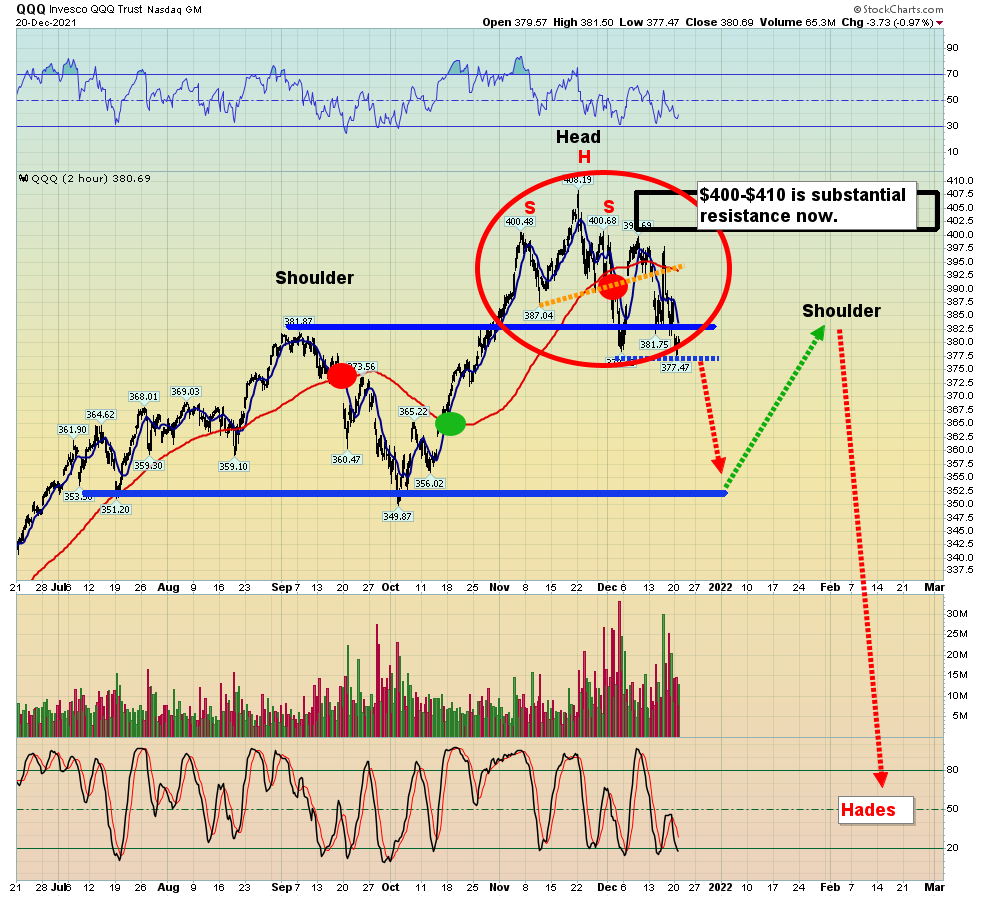This screenshot has width=990, height=897.
Task: Click the 2022 marker on the price chart axis
Action: click(721, 588)
